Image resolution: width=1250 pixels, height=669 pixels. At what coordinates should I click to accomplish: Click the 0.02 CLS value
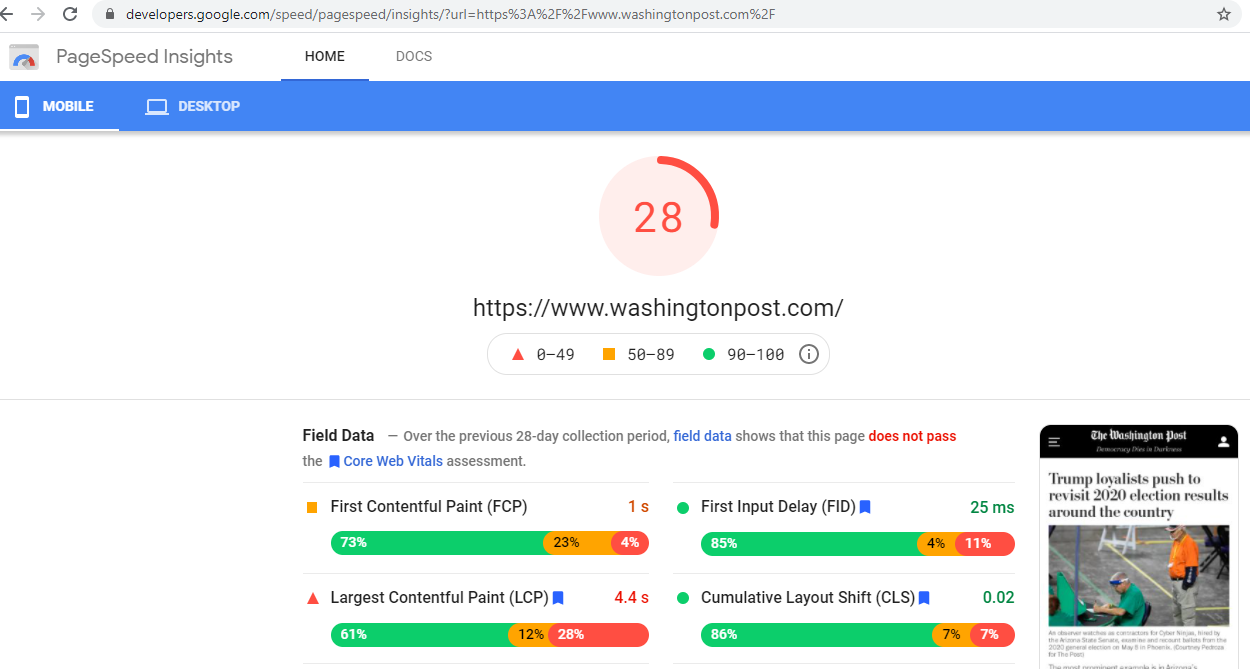tap(998, 598)
